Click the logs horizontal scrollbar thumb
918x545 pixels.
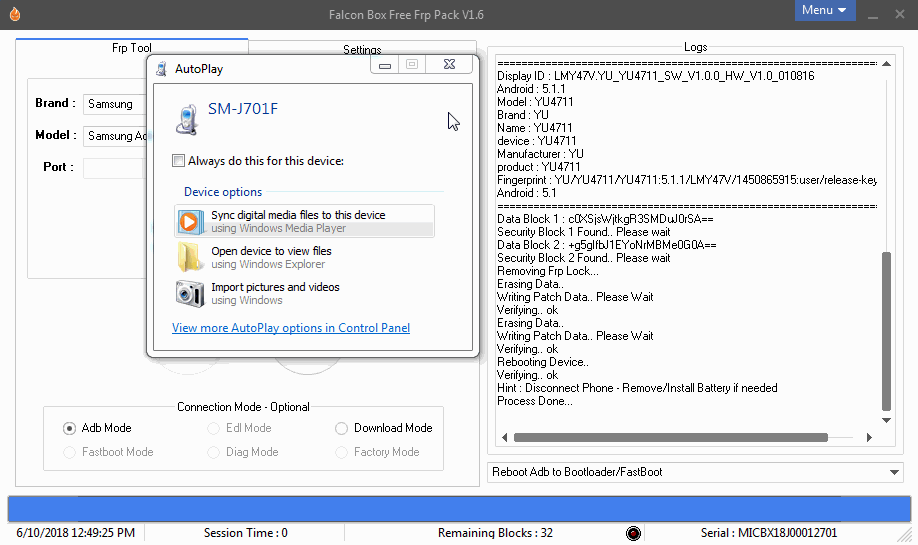pos(670,437)
